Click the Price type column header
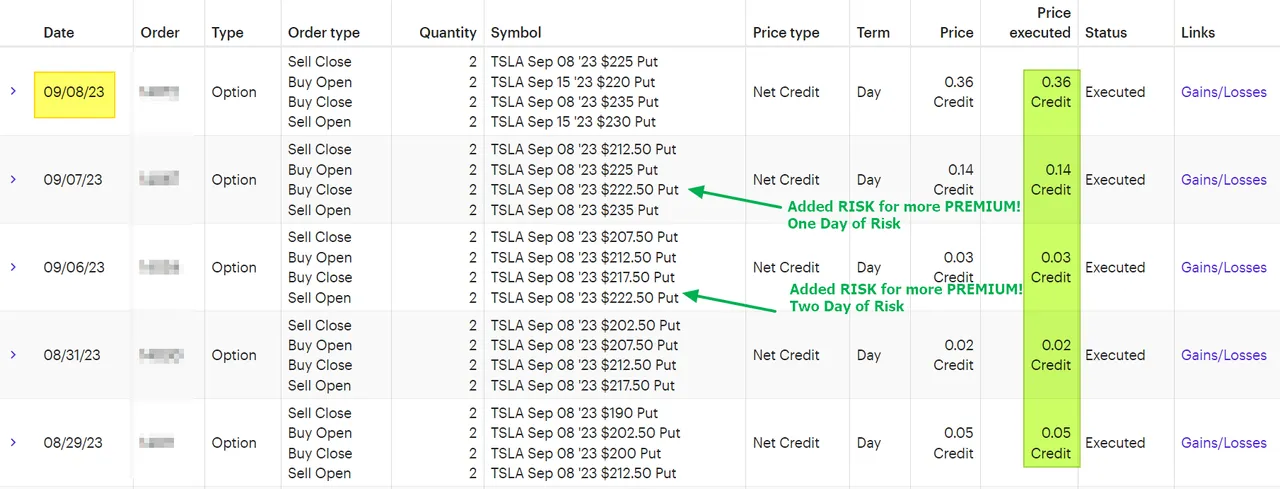This screenshot has height=489, width=1280. (786, 33)
